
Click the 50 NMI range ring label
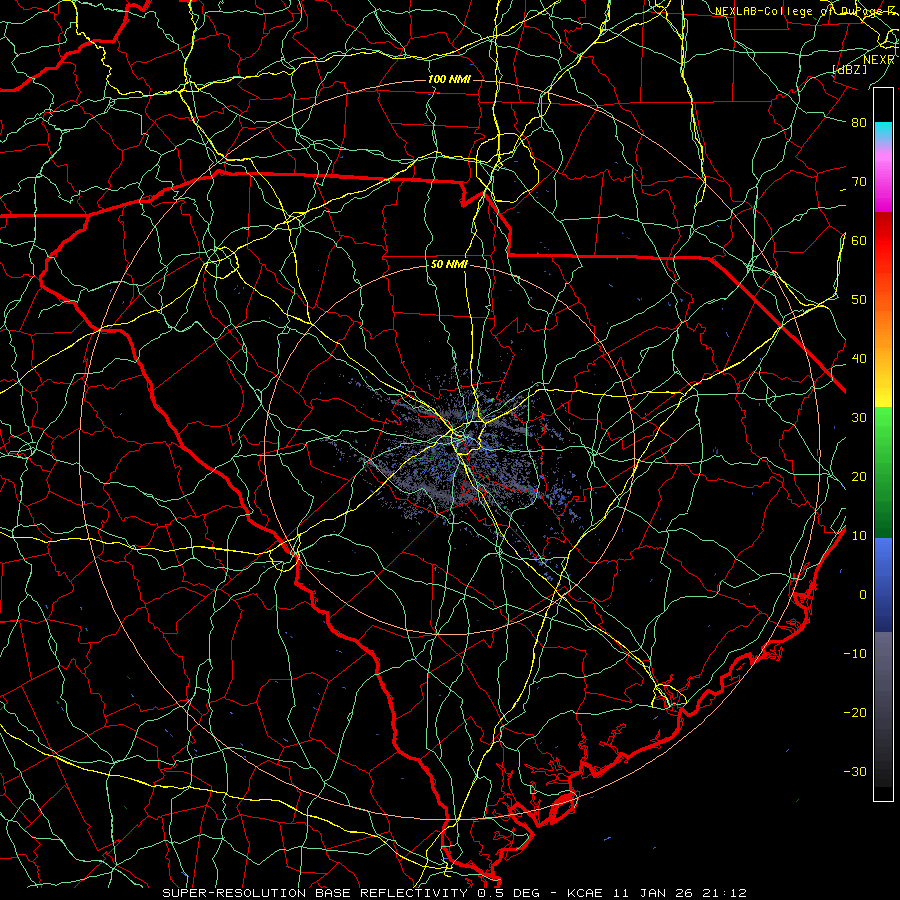tap(449, 265)
